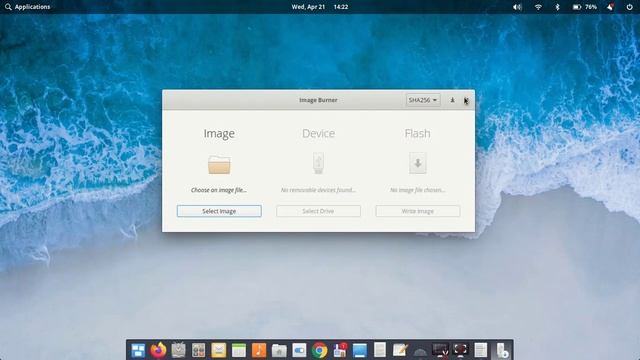Open the SHA256 checksum dropdown
This screenshot has width=640, height=360.
coord(423,100)
